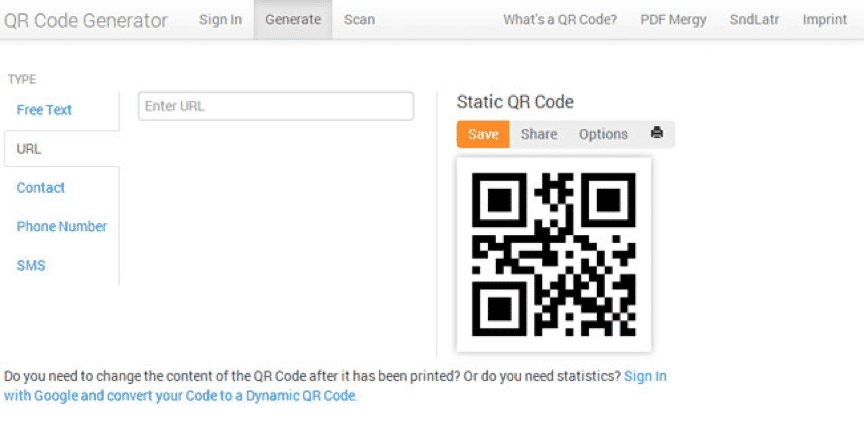Click the printer icon in QR toolbar
Screen dimensions: 864x433
(x=657, y=133)
